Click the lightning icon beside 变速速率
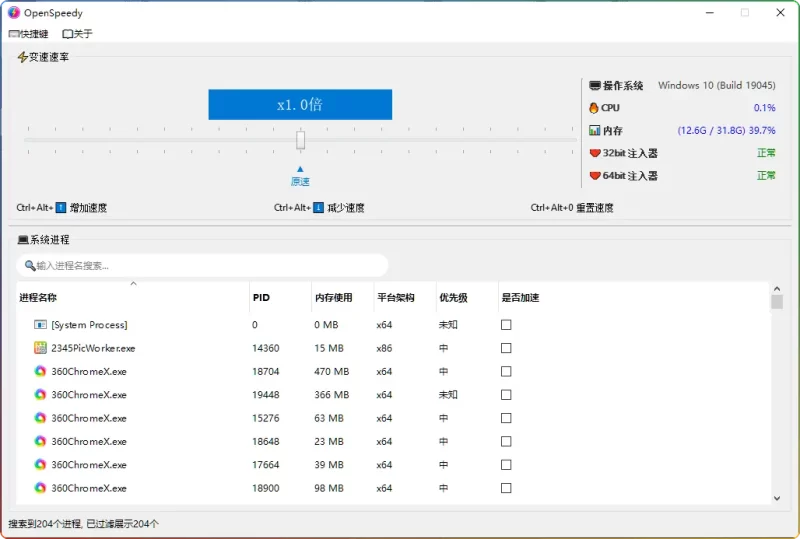 click(x=22, y=57)
